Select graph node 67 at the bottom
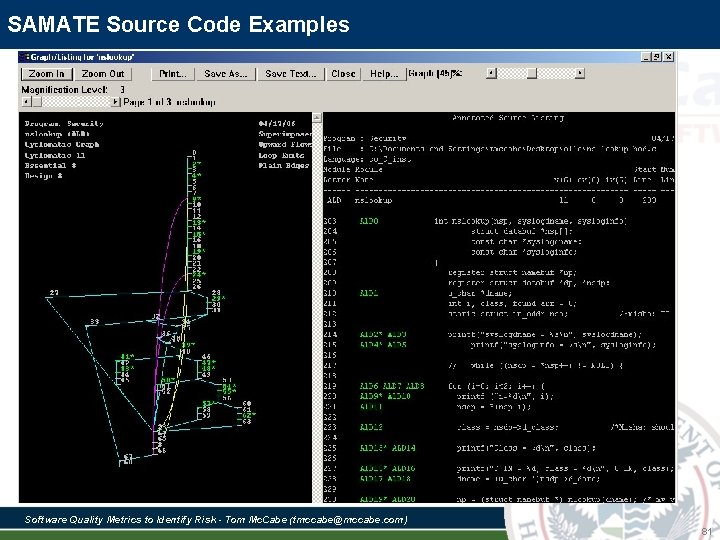The height and width of the screenshot is (540, 720). click(128, 457)
